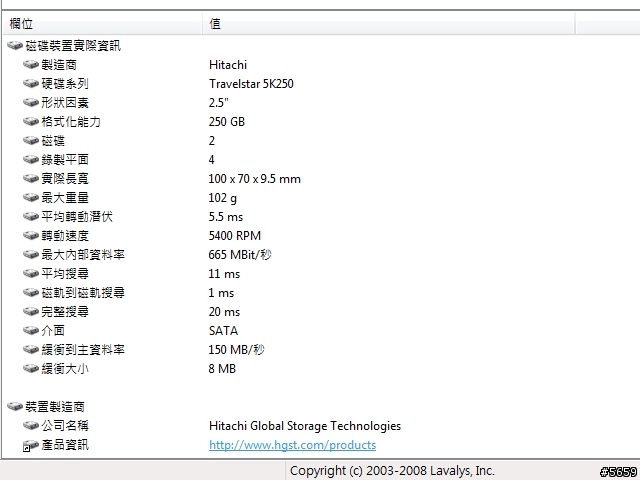Screen dimensions: 640x480
Task: Click the 值 column header
Action: point(389,24)
